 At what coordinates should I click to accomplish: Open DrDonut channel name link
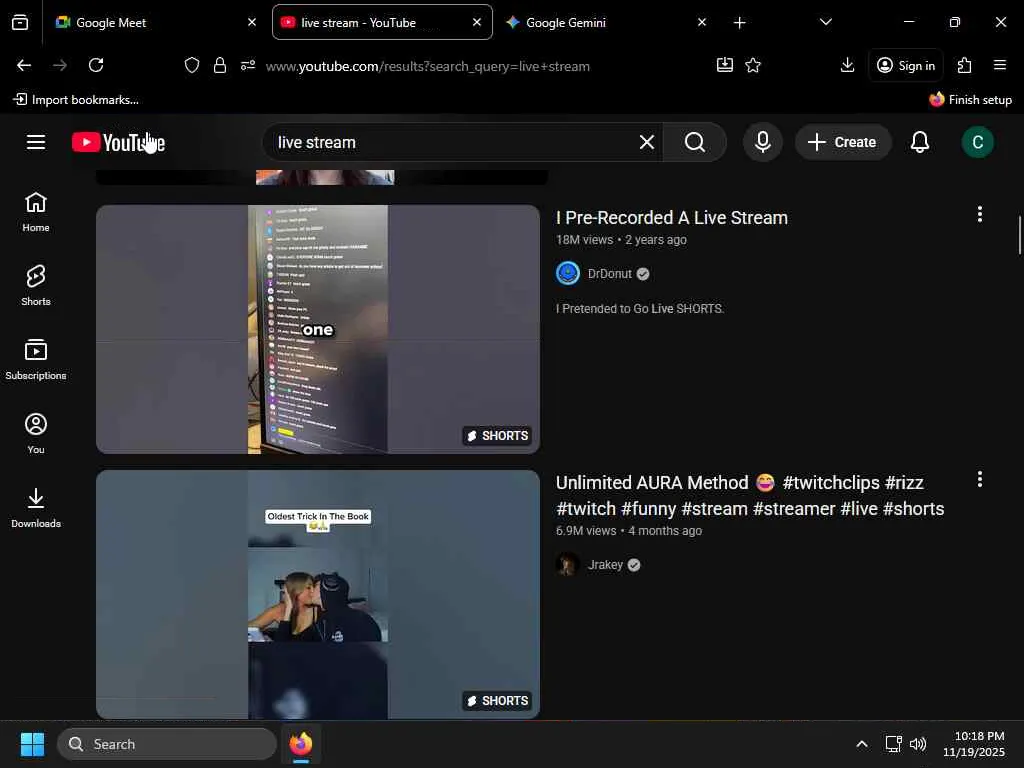coord(609,274)
